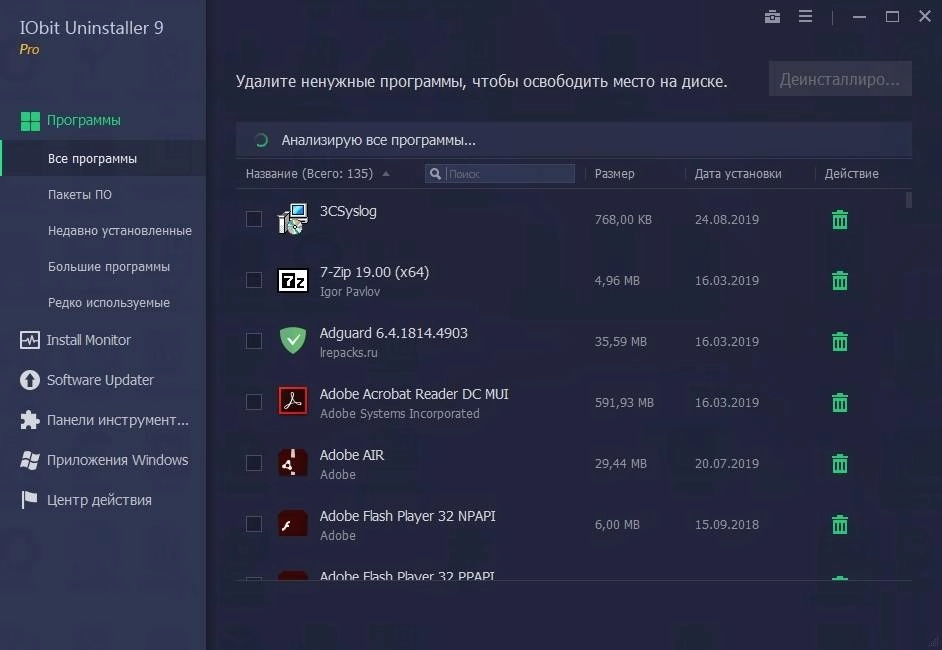Click the Software Updater arrow icon
942x650 pixels.
29,380
